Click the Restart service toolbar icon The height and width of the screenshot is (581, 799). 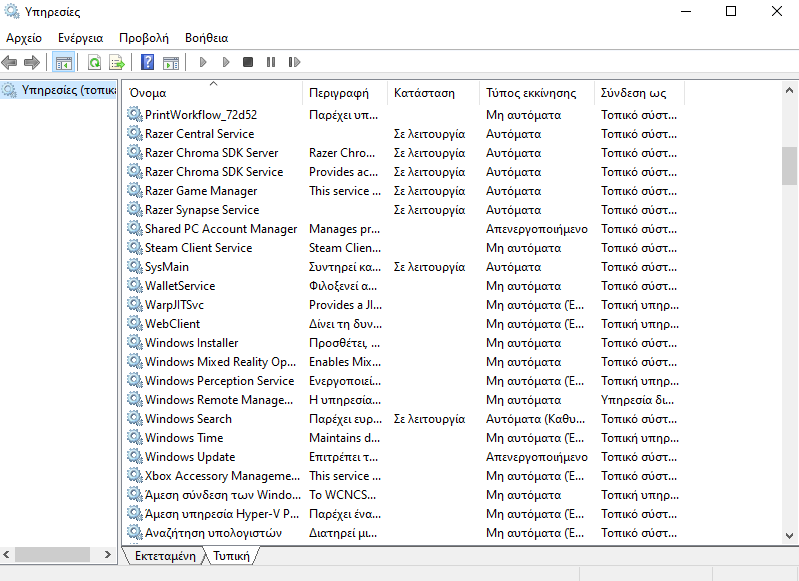(x=294, y=63)
